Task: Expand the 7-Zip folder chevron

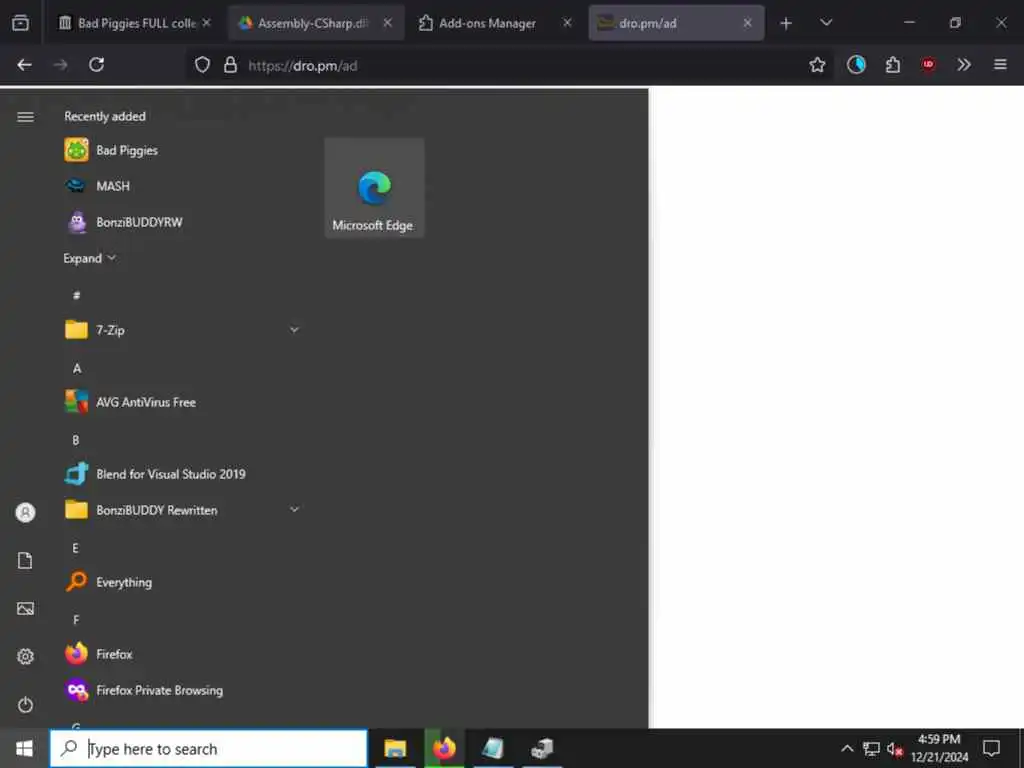Action: [294, 330]
